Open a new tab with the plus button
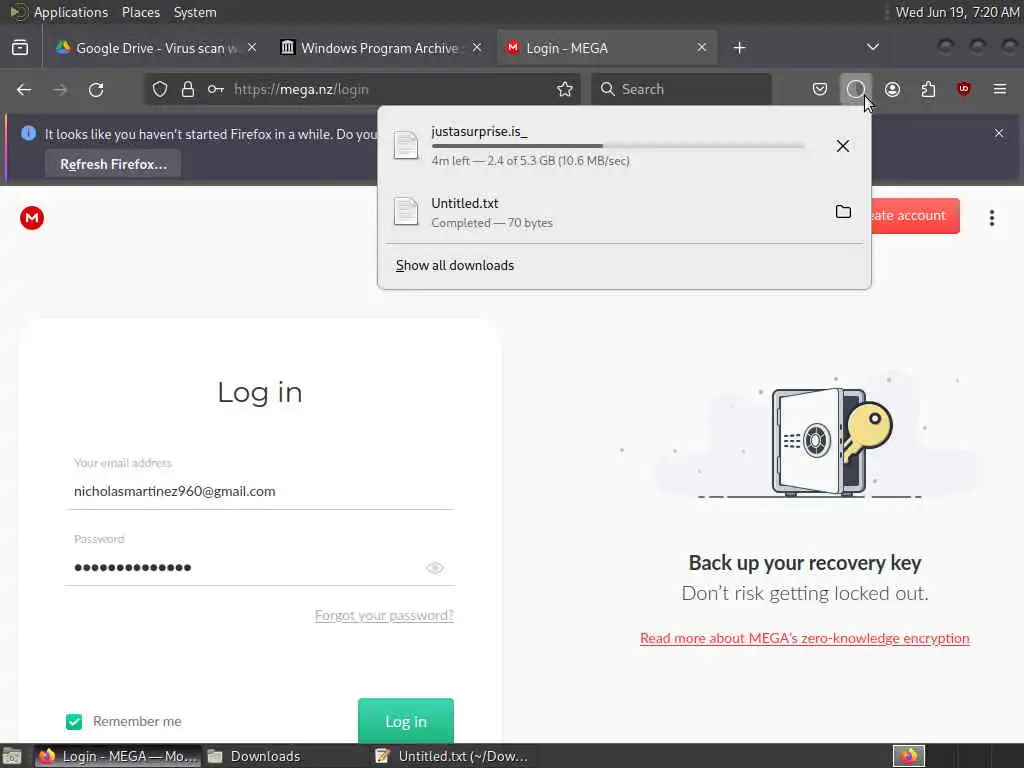The height and width of the screenshot is (768, 1024). coord(739,48)
